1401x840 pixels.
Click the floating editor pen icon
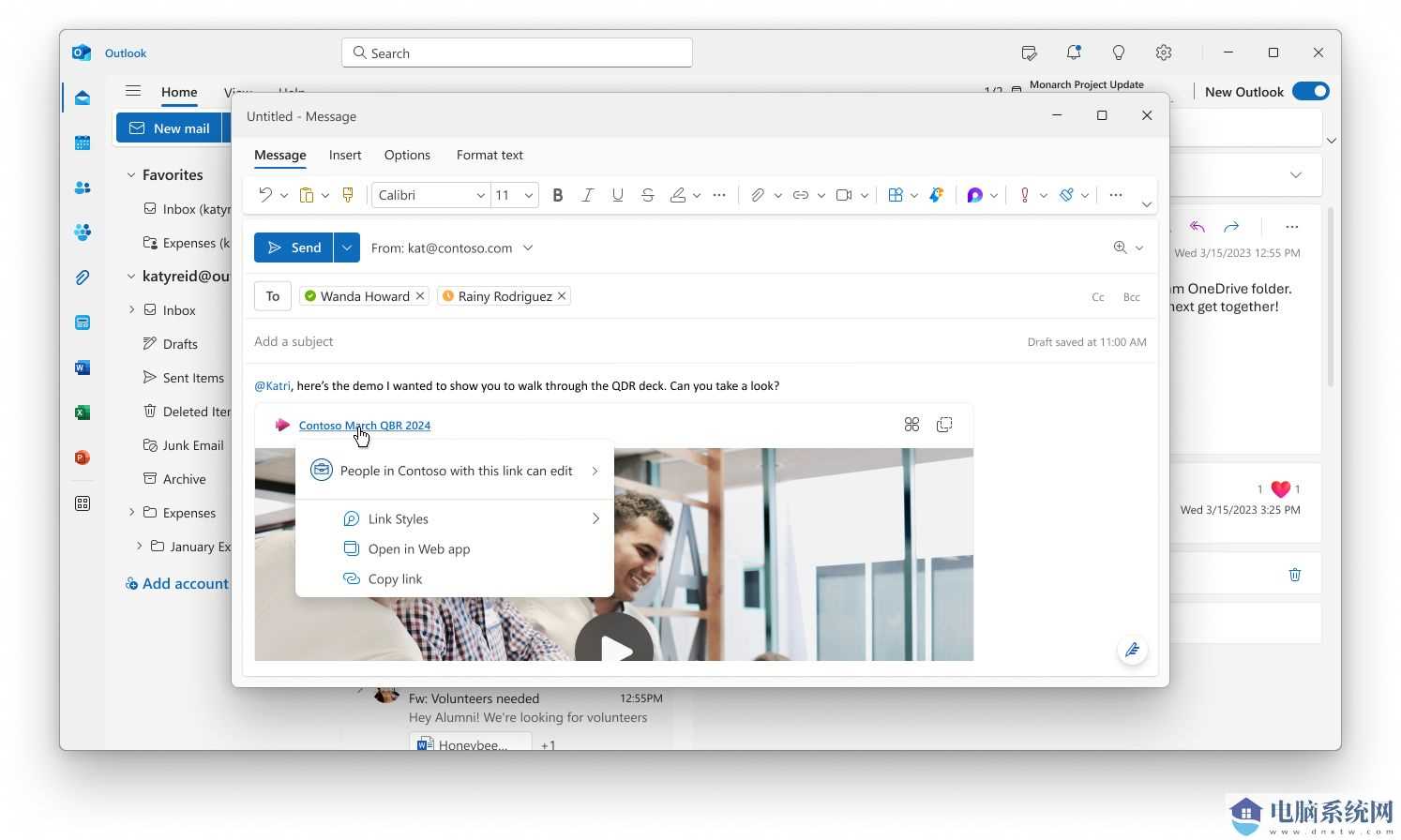[1133, 650]
